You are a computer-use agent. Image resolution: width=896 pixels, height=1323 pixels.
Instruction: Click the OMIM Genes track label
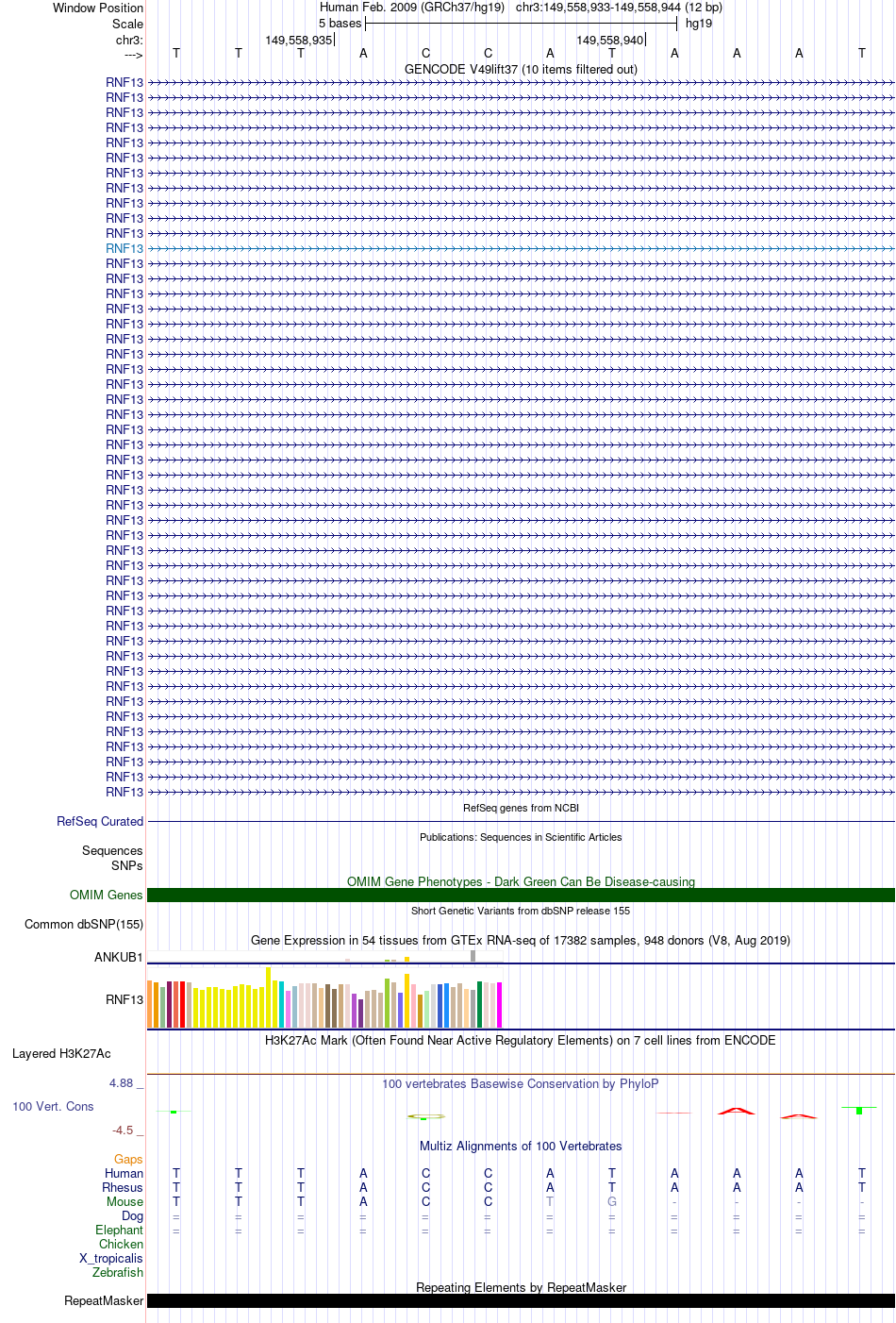[x=107, y=896]
